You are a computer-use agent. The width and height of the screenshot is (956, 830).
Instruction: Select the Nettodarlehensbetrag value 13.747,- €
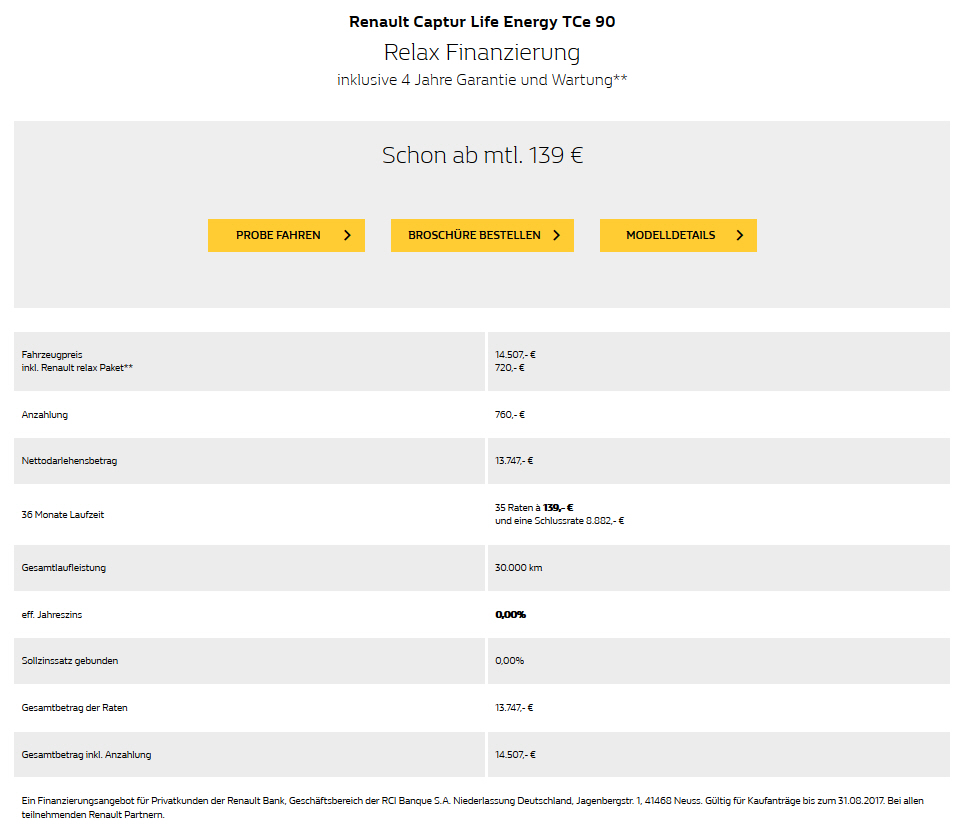(x=514, y=461)
